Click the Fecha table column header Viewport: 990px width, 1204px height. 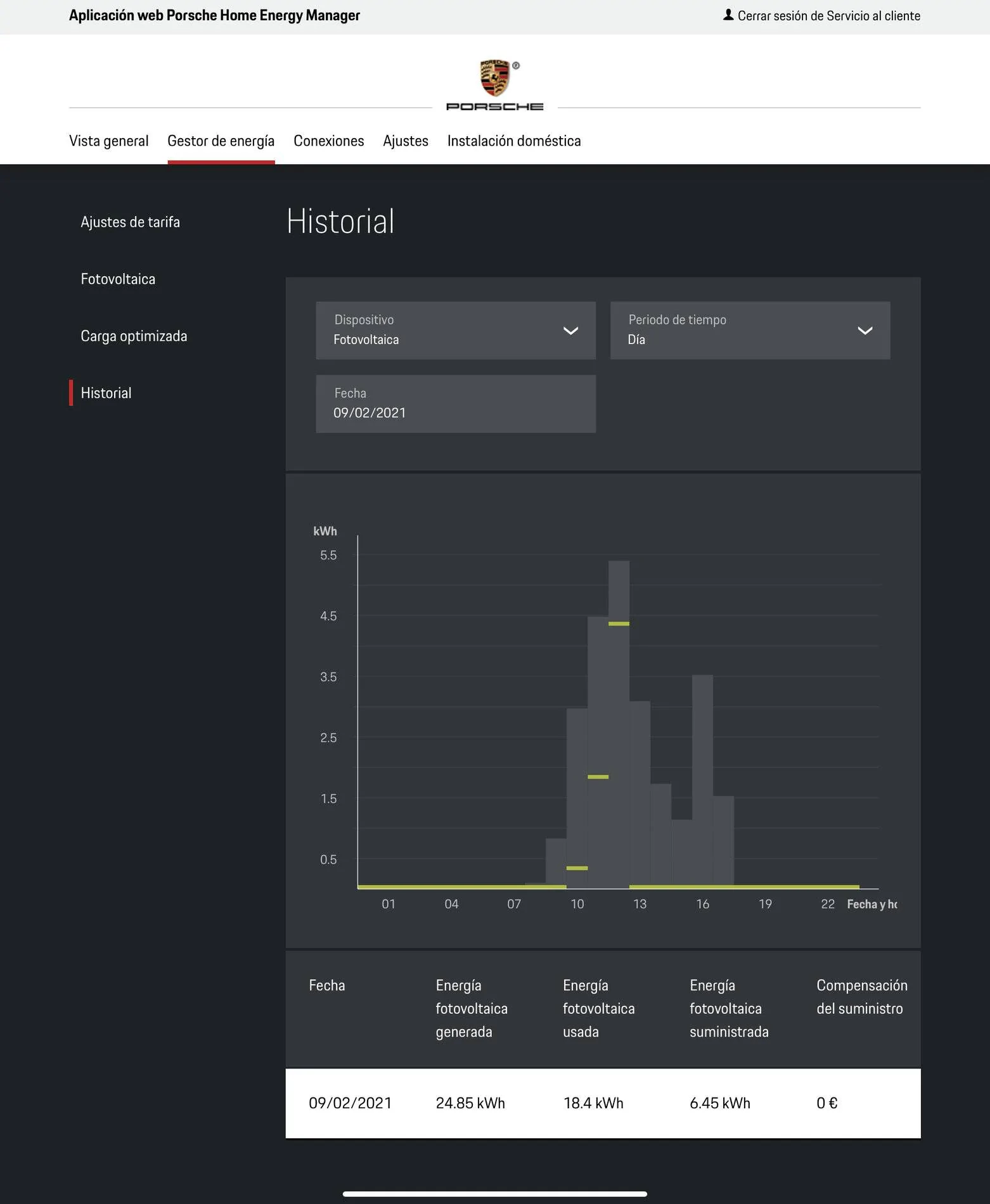point(327,985)
